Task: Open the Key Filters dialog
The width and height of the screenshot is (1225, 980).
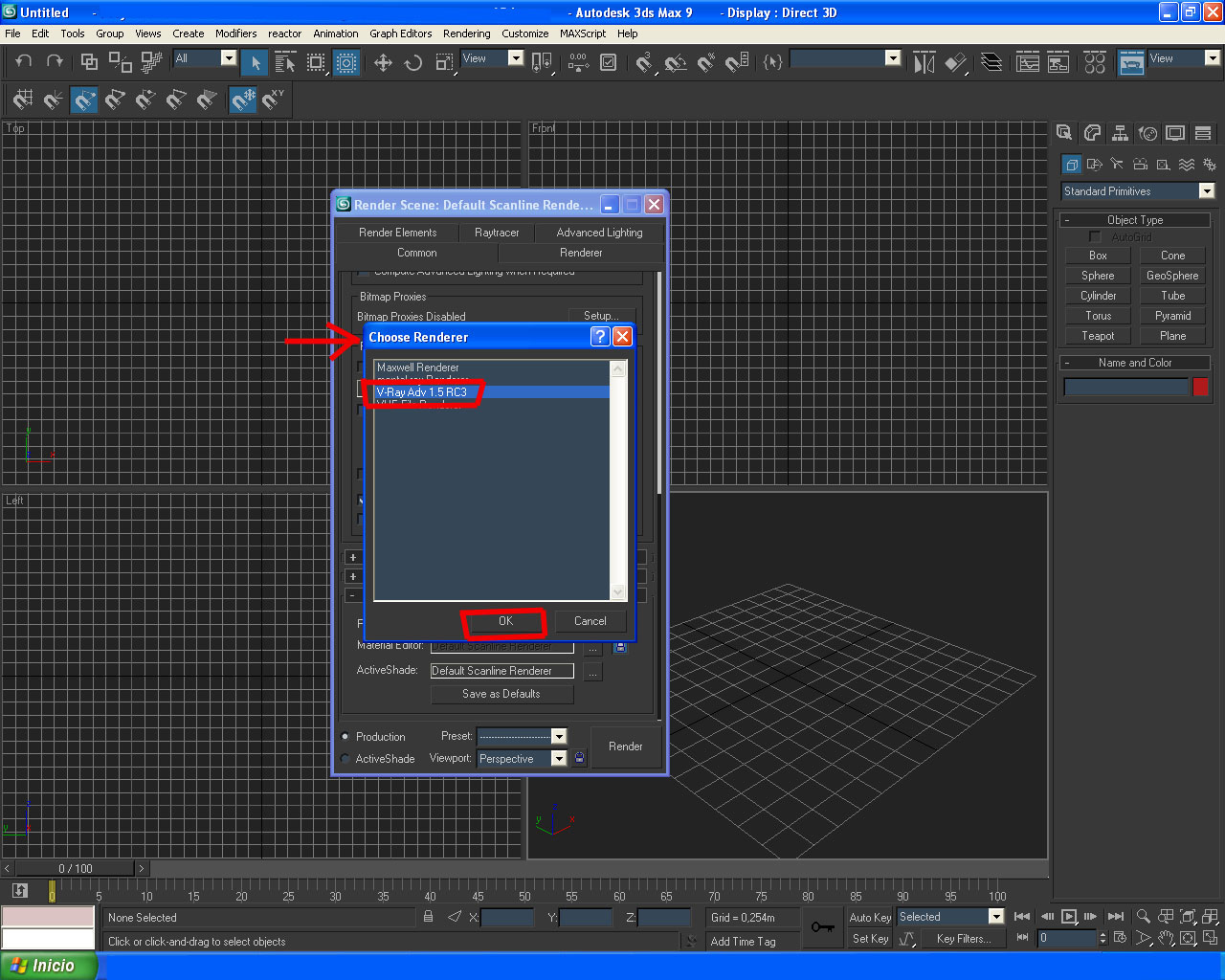Action: coord(963,939)
